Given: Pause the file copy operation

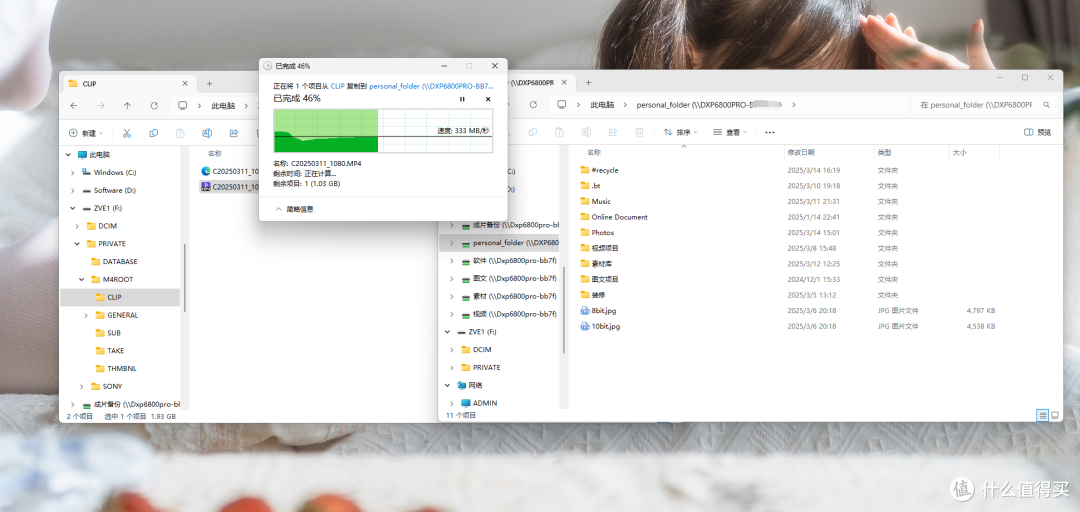Looking at the screenshot, I should (462, 99).
